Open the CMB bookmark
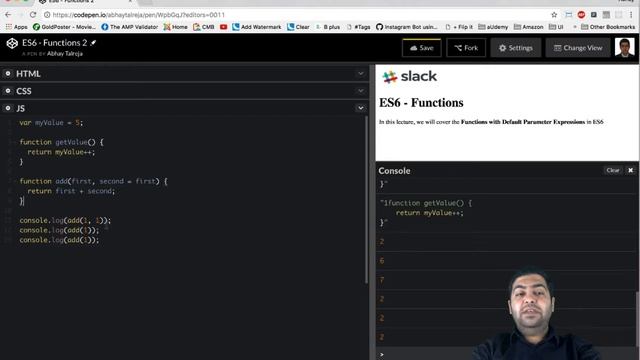The height and width of the screenshot is (360, 640). (x=204, y=27)
